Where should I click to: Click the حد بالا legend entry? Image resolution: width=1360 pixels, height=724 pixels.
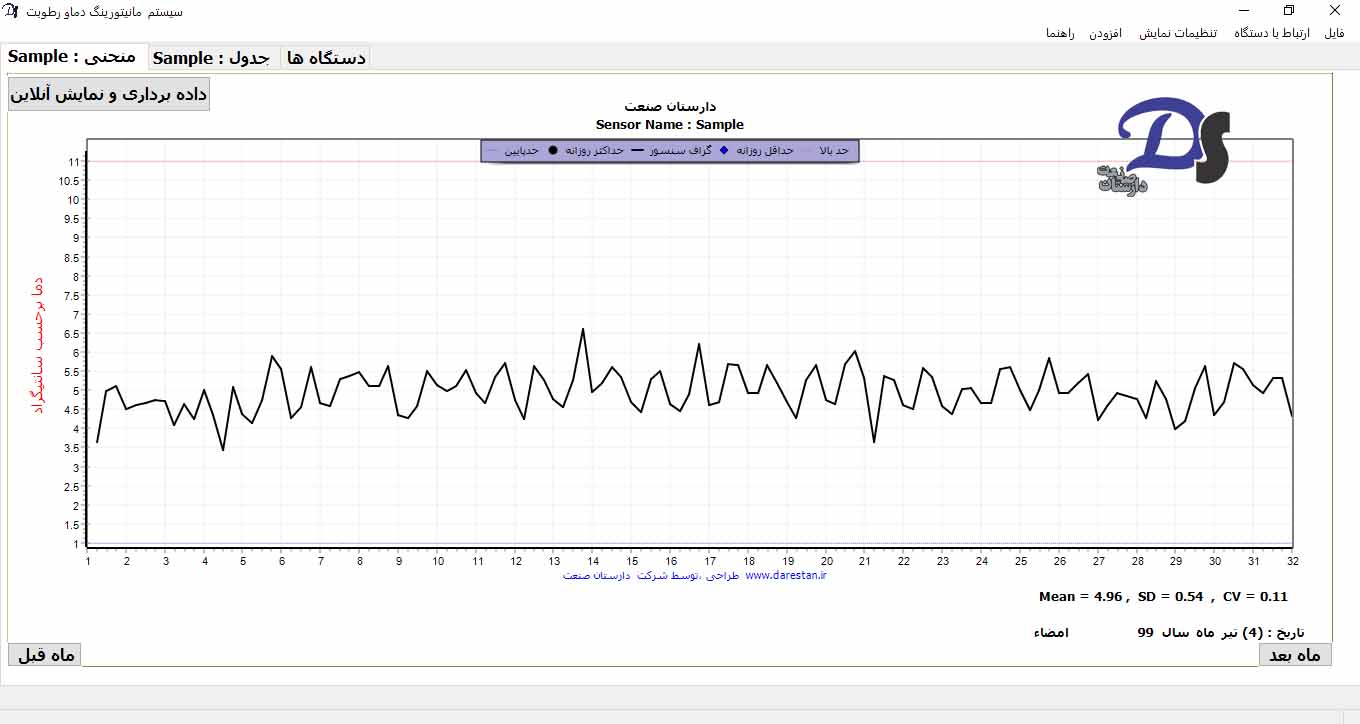[832, 150]
